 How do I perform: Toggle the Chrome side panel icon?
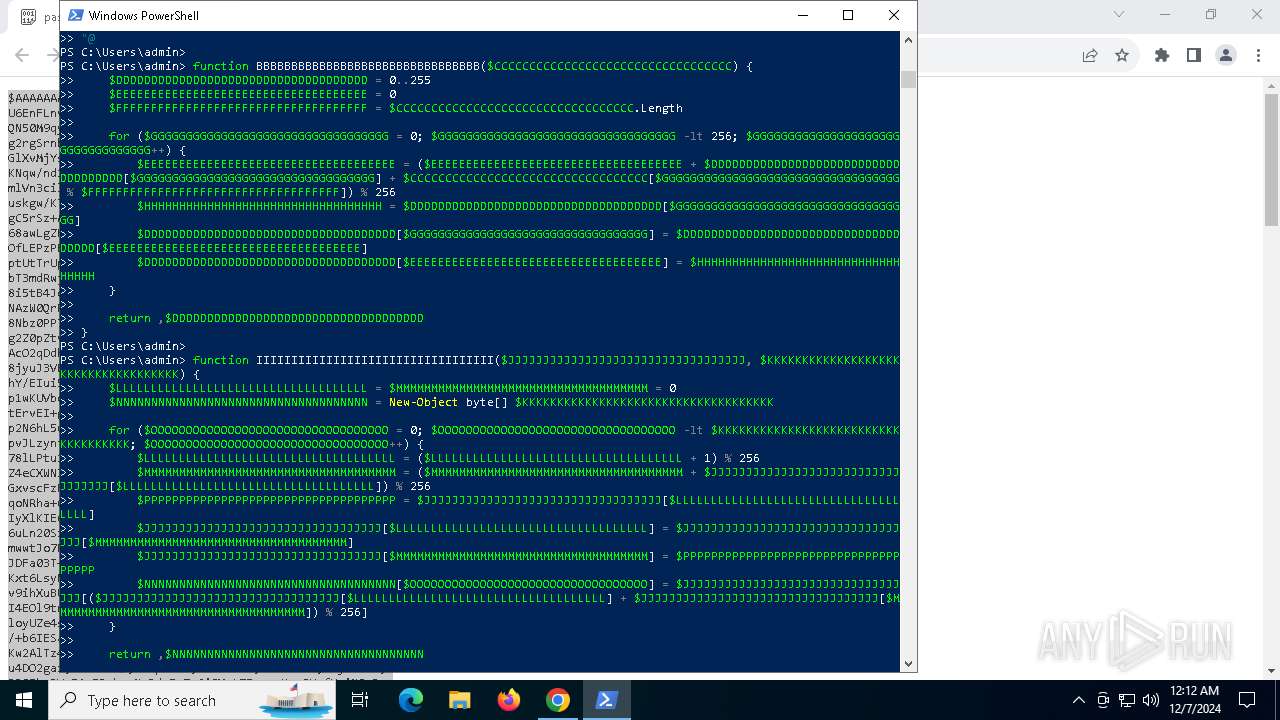1194,55
